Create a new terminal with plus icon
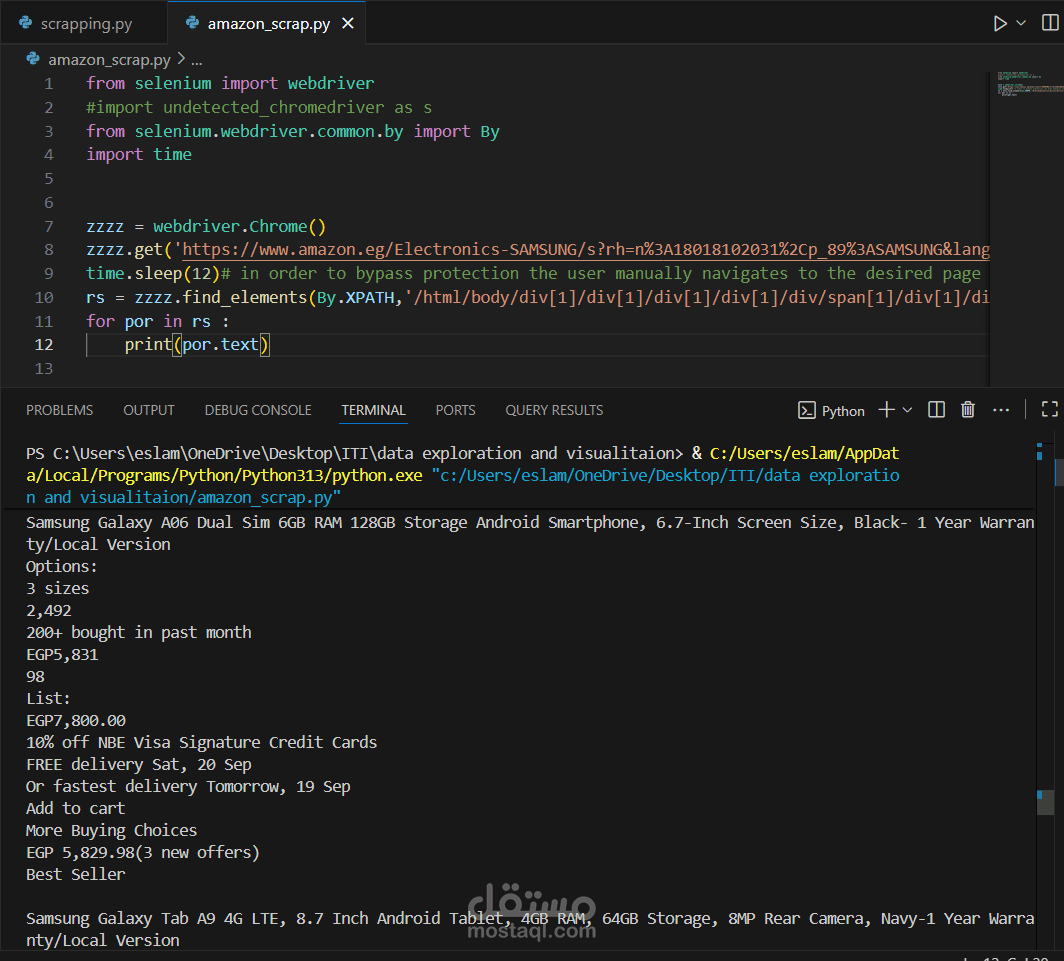Screen dimensions: 1064x961 (886, 409)
